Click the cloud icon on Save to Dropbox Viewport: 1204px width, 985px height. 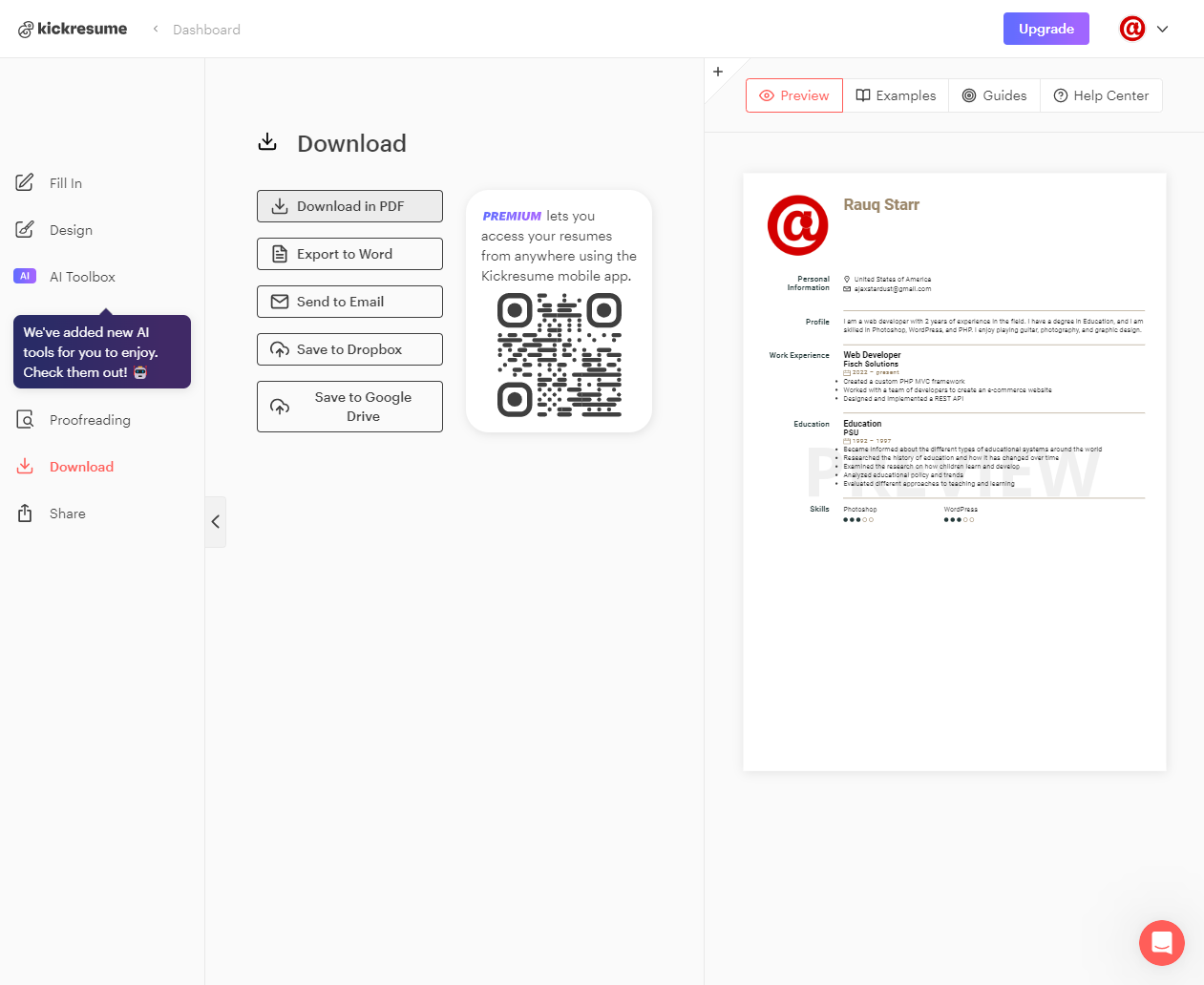tap(280, 349)
